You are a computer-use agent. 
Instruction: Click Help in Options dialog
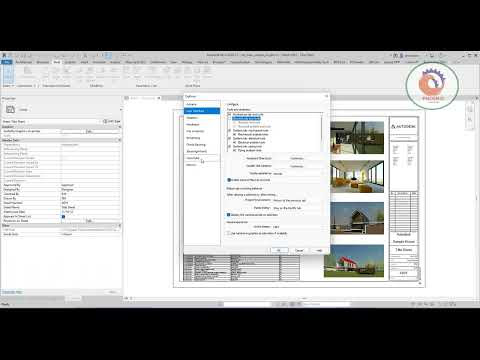coord(319,250)
